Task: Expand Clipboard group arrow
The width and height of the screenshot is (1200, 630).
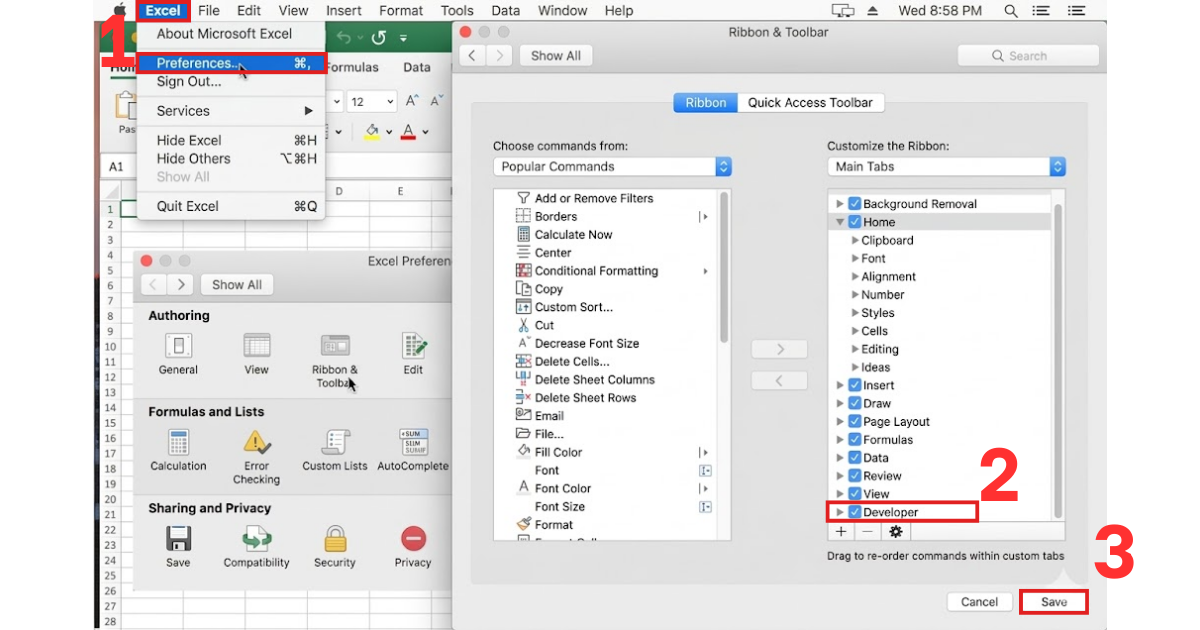Action: pos(855,240)
